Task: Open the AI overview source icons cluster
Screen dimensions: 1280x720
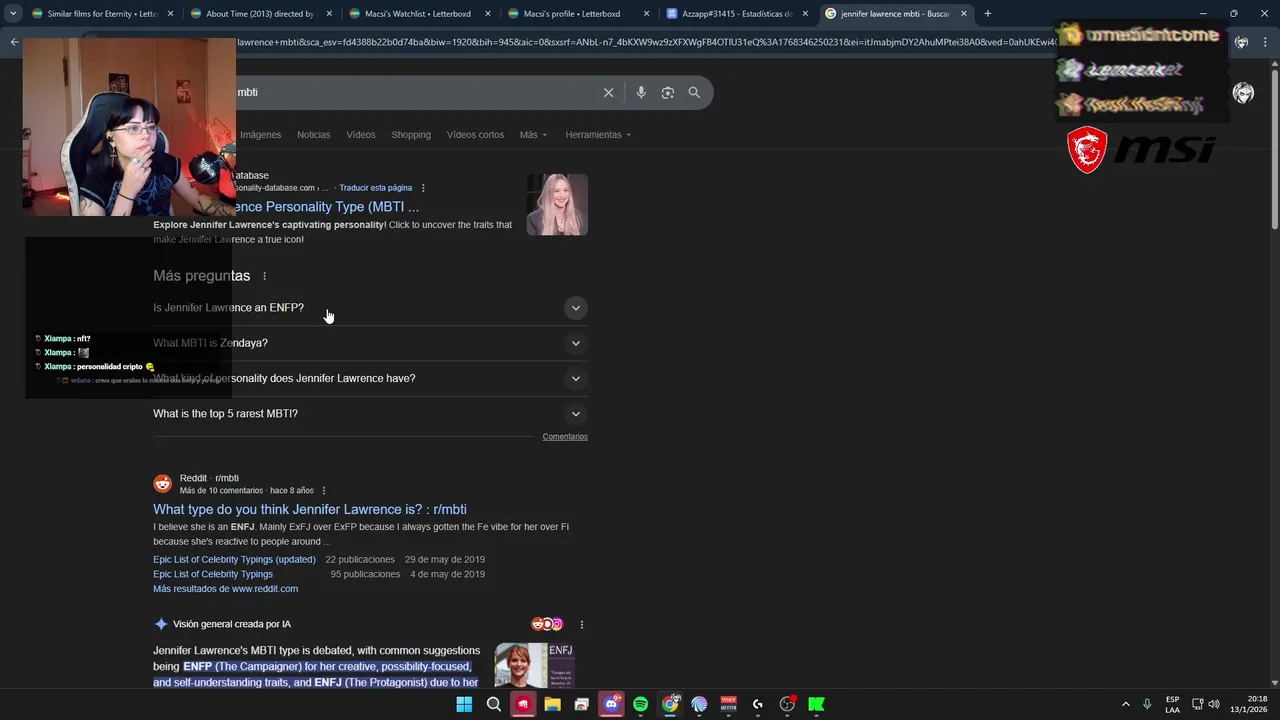Action: point(547,624)
